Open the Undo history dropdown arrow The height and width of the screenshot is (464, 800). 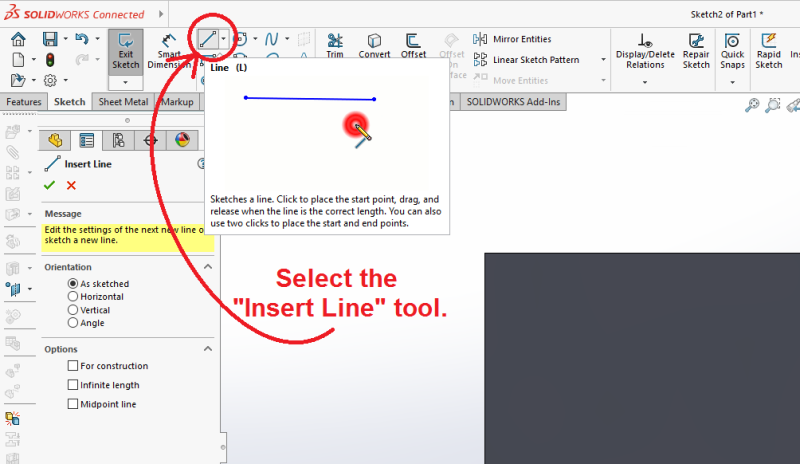tap(97, 39)
